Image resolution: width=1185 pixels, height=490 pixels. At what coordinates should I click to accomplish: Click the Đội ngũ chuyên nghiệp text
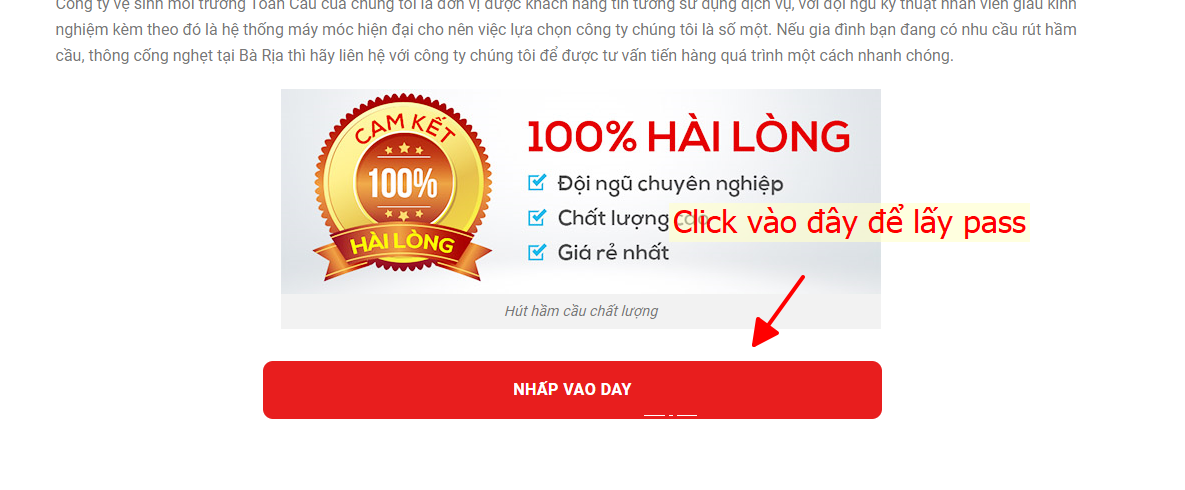click(x=670, y=184)
